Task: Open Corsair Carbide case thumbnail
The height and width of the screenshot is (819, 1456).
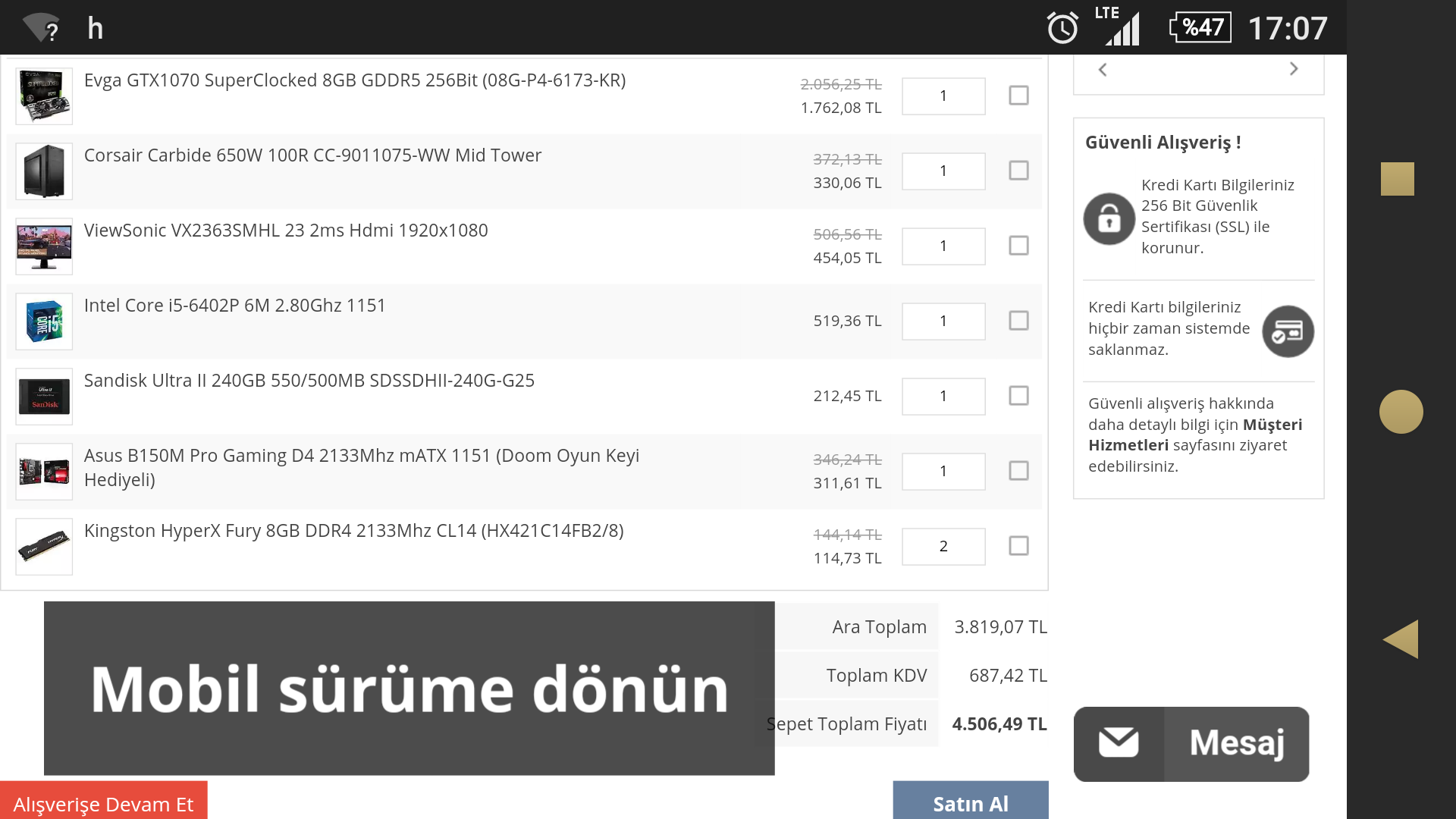Action: [44, 171]
